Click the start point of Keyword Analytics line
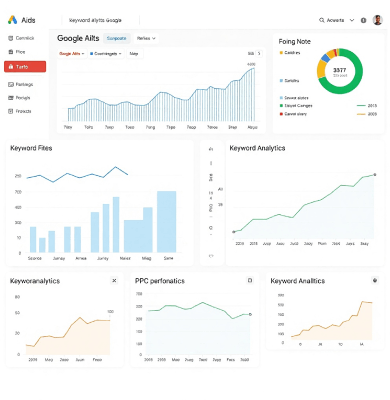 [x=234, y=232]
